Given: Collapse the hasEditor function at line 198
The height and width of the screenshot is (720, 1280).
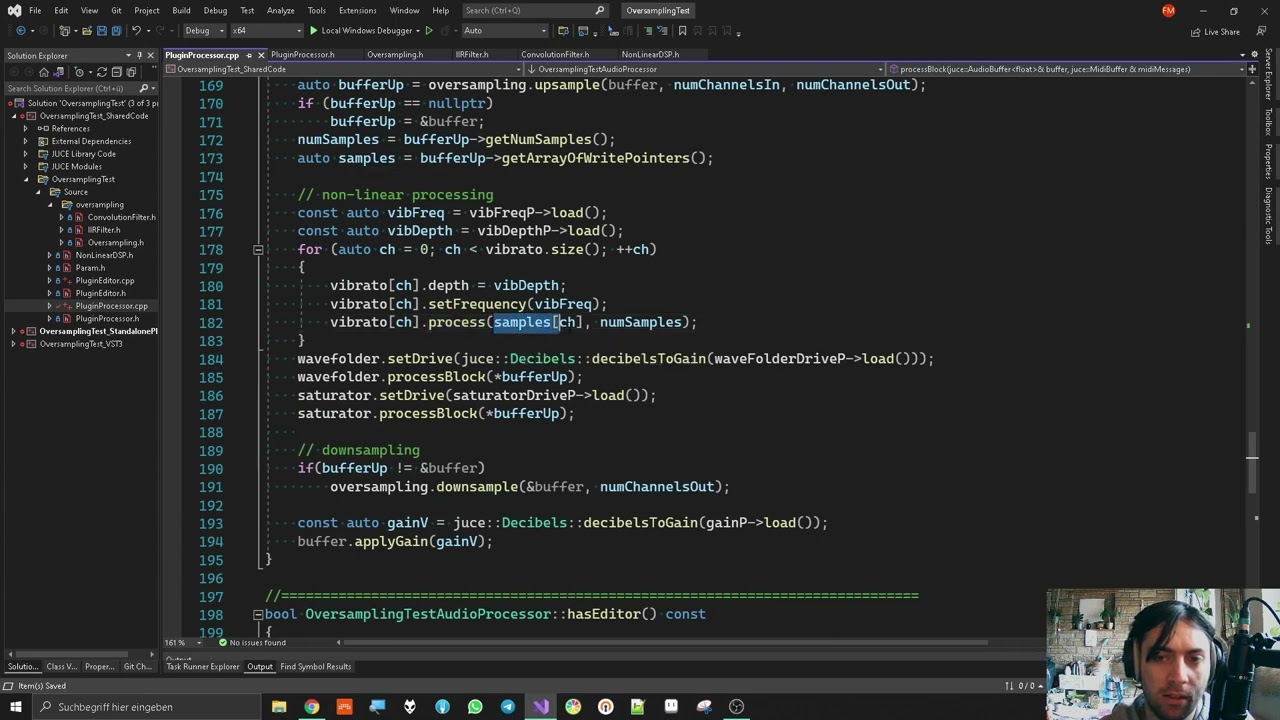Looking at the screenshot, I should click(x=258, y=614).
